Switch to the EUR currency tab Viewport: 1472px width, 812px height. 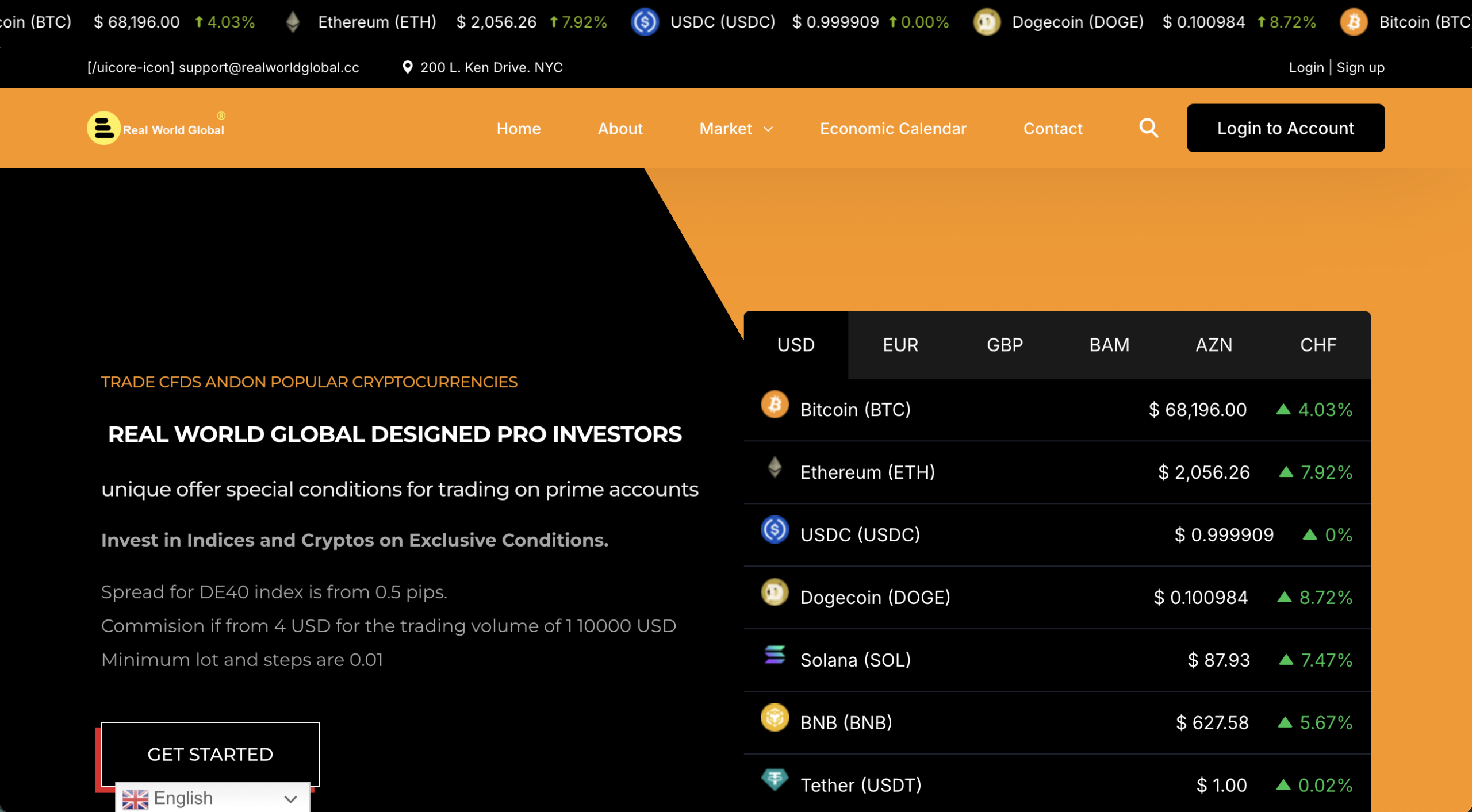pos(900,345)
